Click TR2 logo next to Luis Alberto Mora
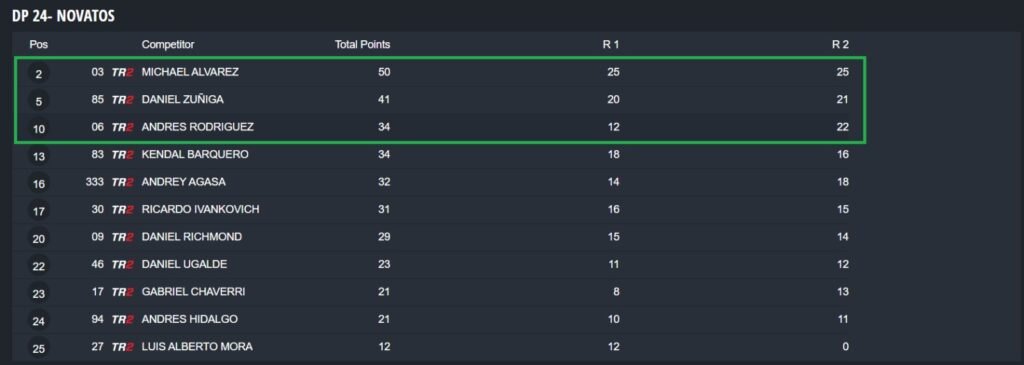Screen dimensions: 1024x365 (123, 347)
